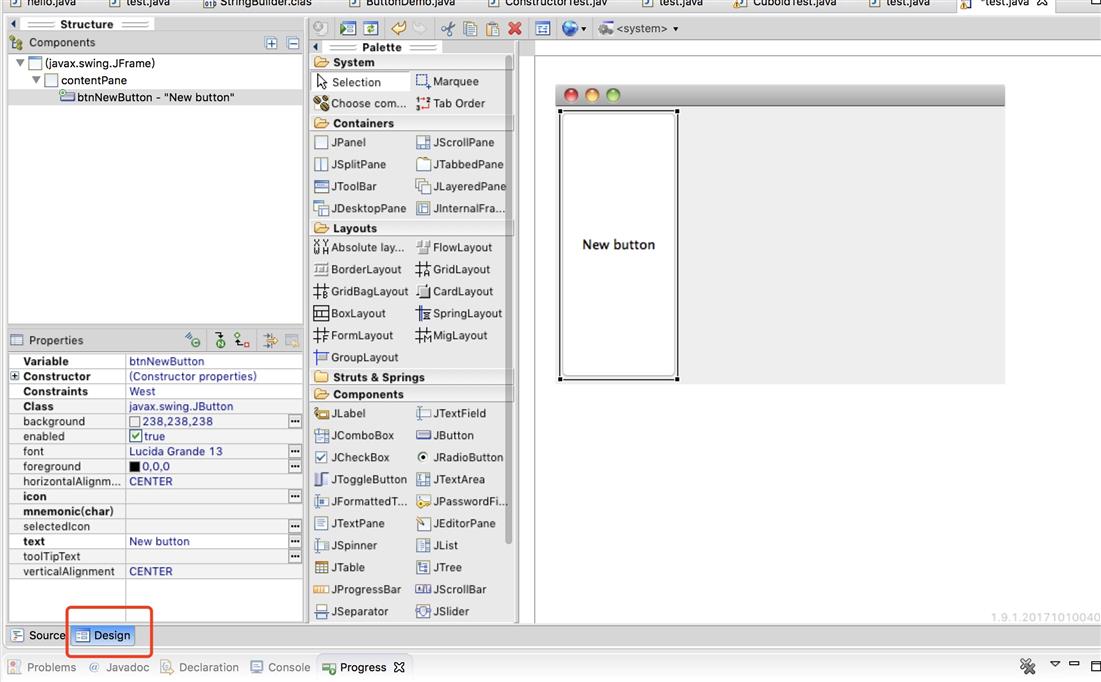Click the New button in the design canvas

(x=619, y=244)
